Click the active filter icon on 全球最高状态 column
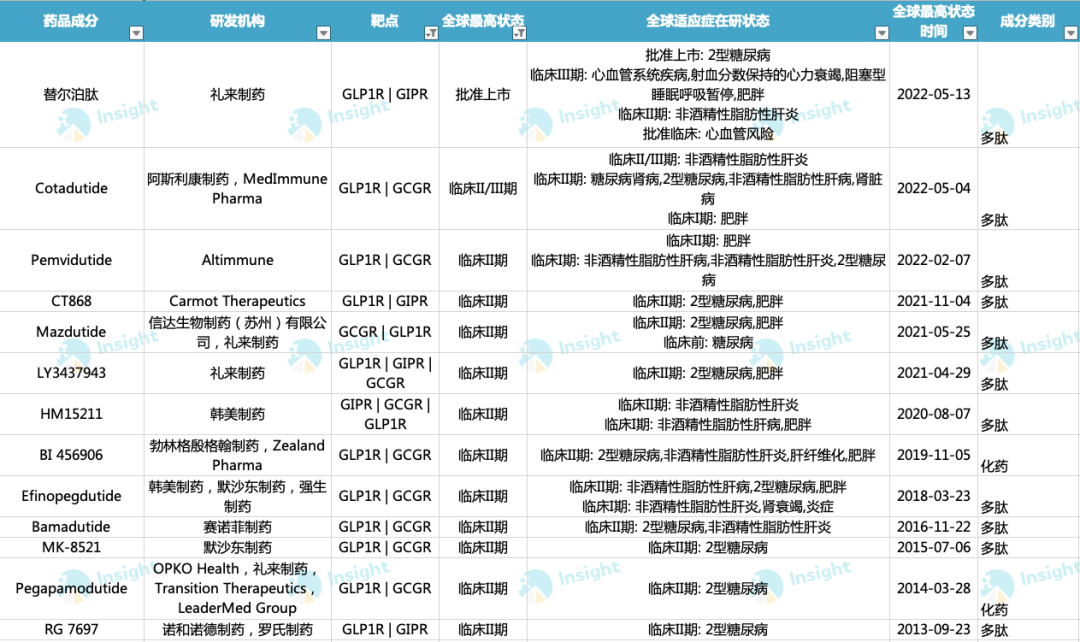 pos(519,33)
